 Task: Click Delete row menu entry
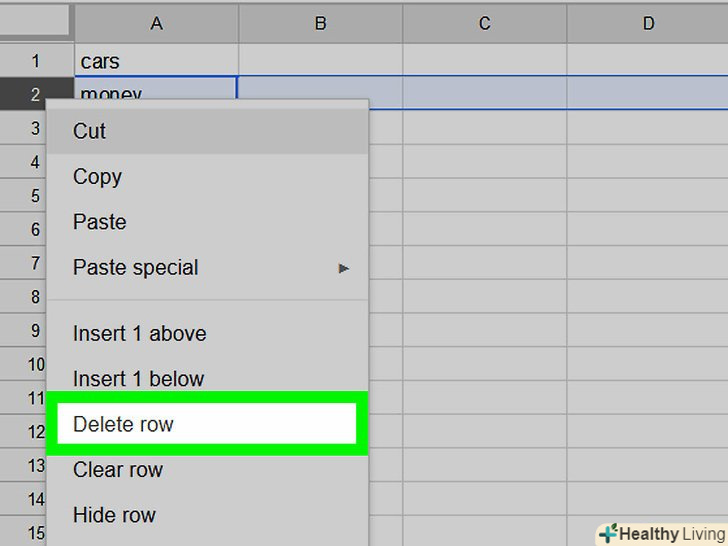click(123, 424)
